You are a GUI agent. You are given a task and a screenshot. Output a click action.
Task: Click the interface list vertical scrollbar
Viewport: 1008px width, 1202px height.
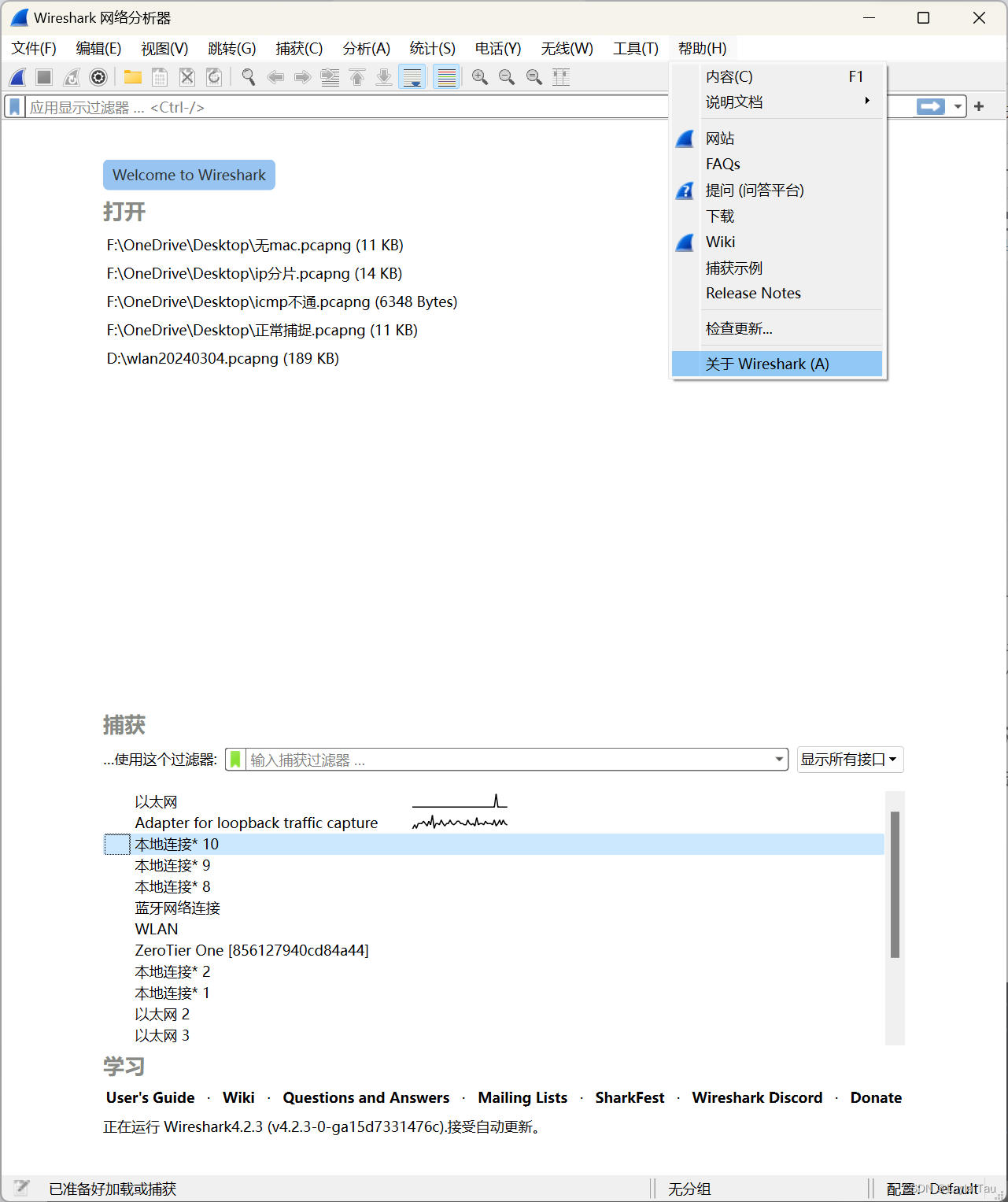pos(895,885)
